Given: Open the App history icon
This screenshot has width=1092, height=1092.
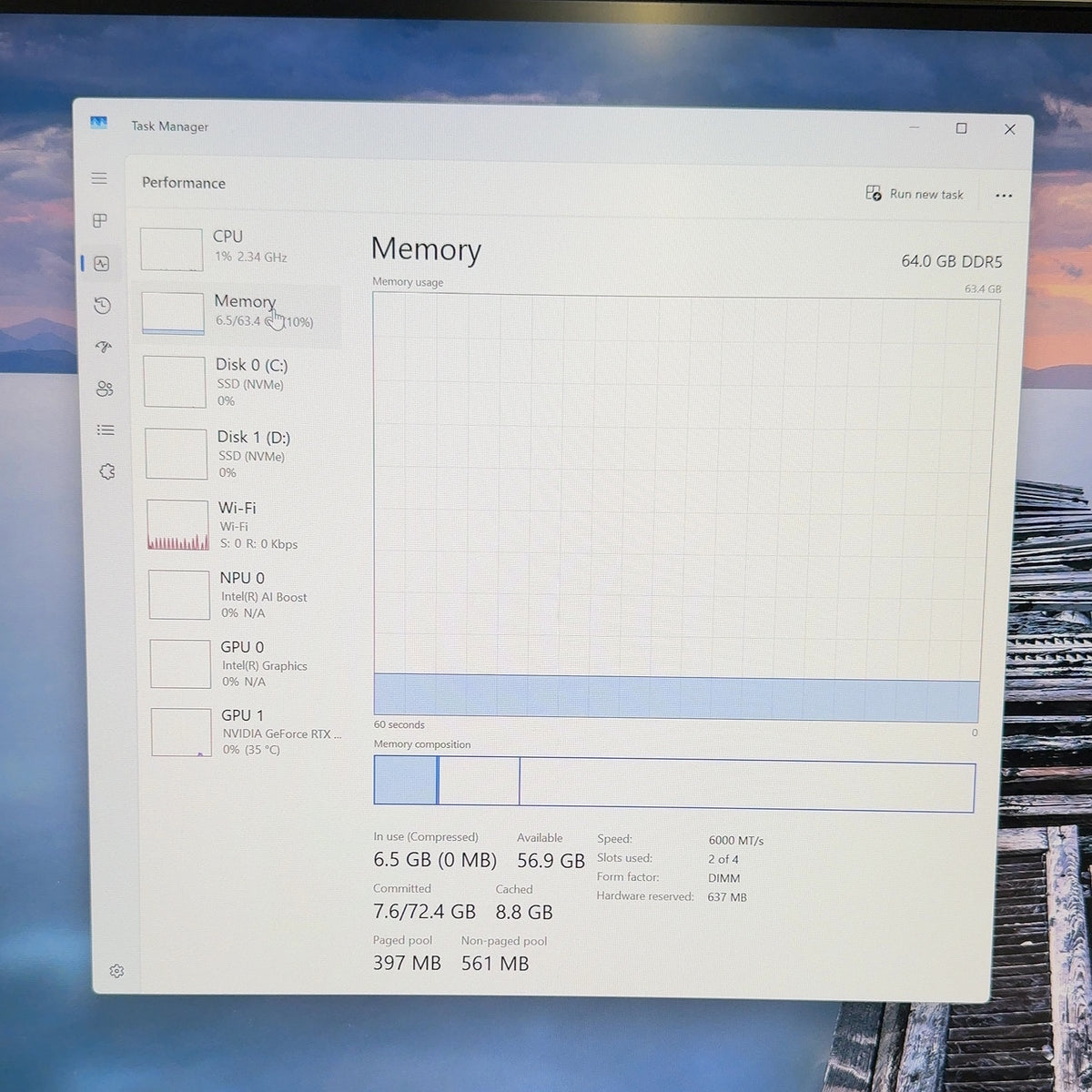Looking at the screenshot, I should [102, 306].
